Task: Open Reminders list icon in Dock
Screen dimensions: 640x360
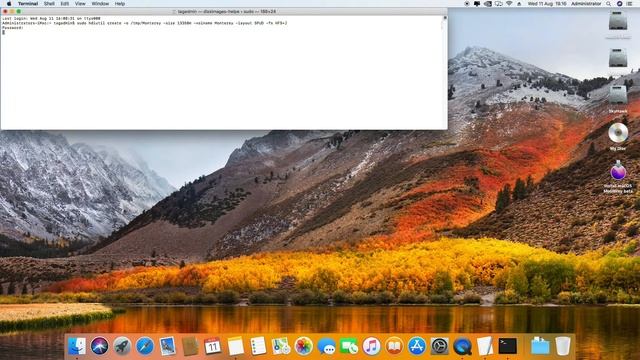Action: [258, 346]
